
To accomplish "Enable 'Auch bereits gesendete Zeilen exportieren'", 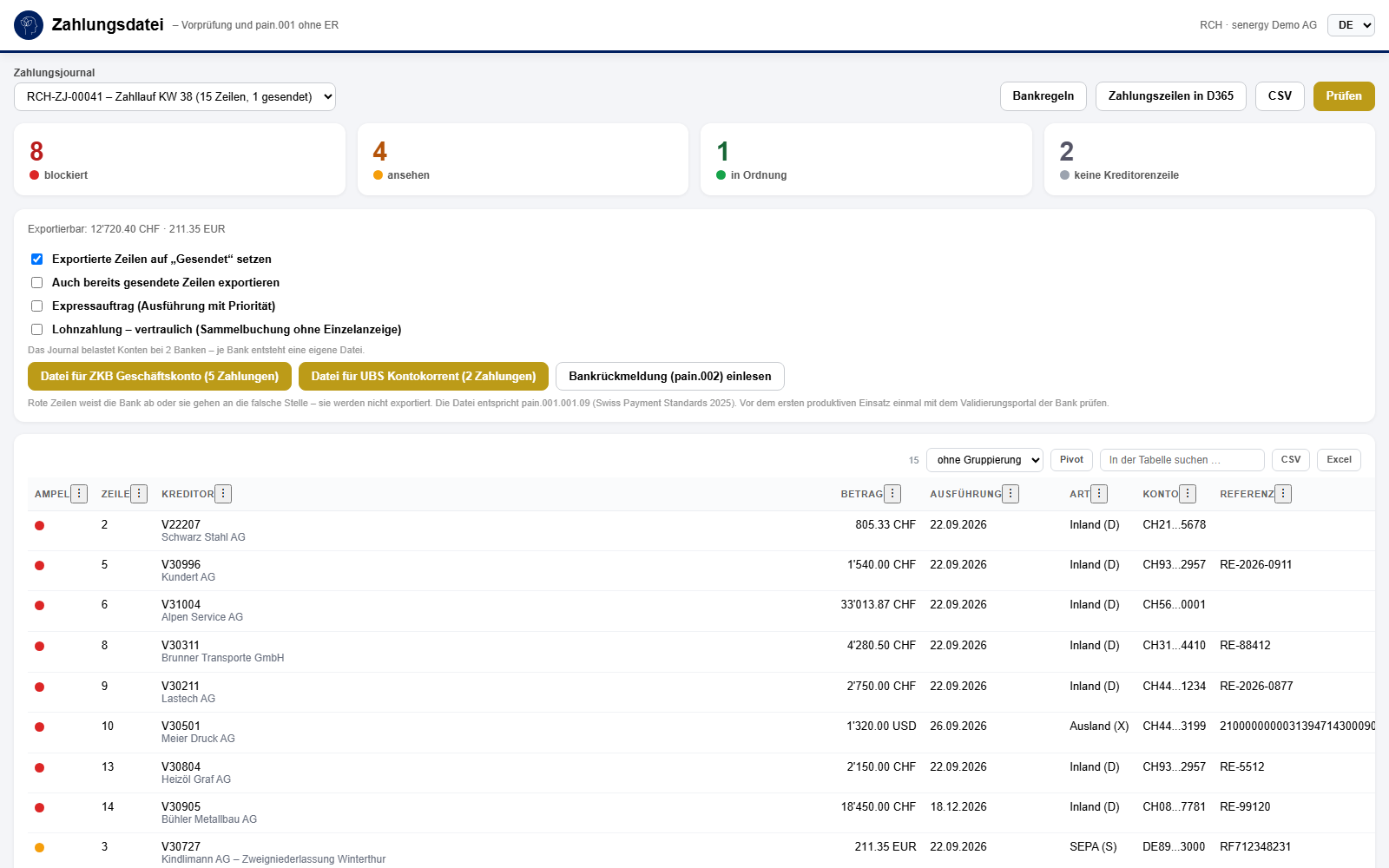I will 36,282.
